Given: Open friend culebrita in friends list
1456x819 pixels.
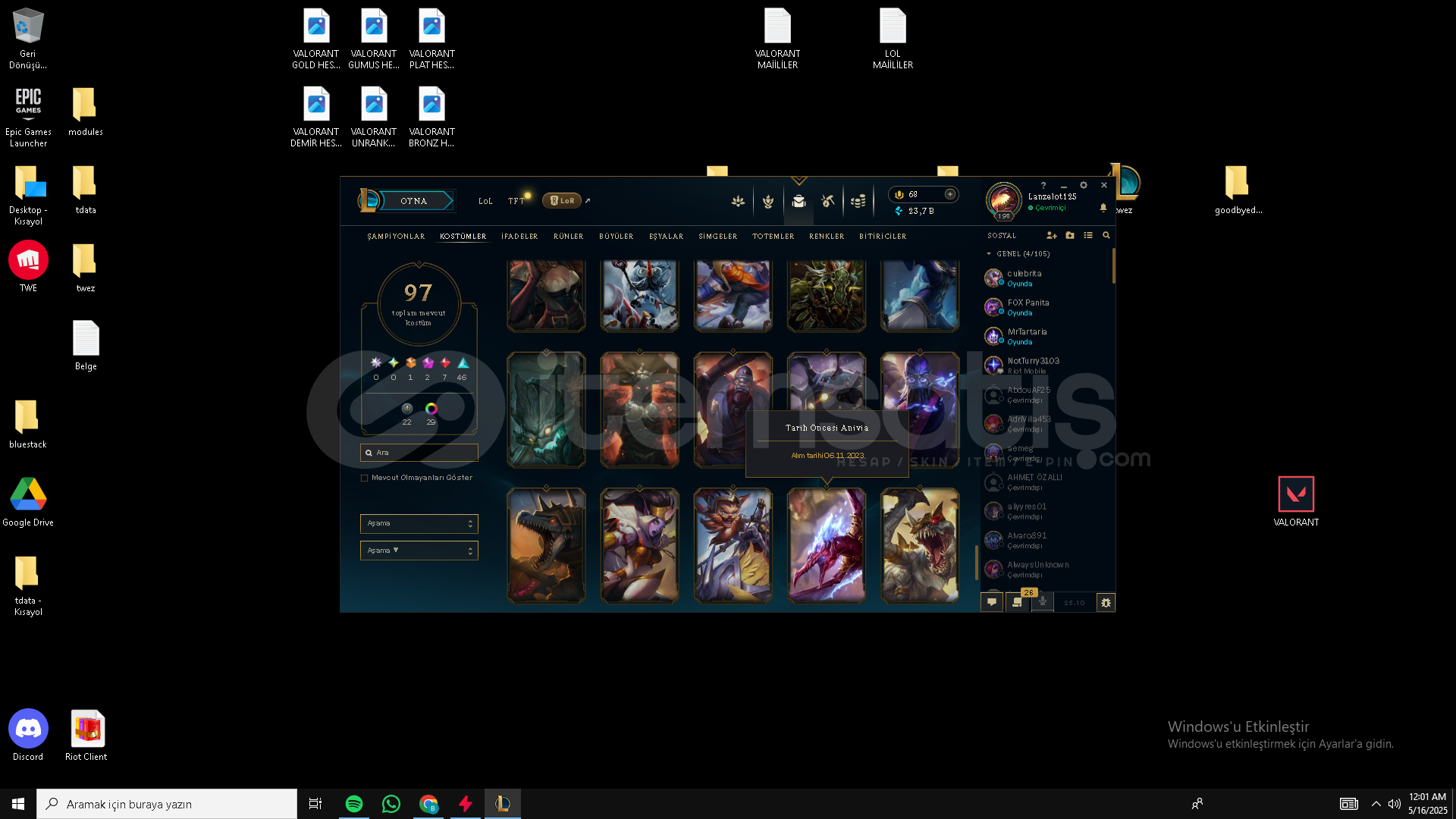Looking at the screenshot, I should pos(1046,278).
